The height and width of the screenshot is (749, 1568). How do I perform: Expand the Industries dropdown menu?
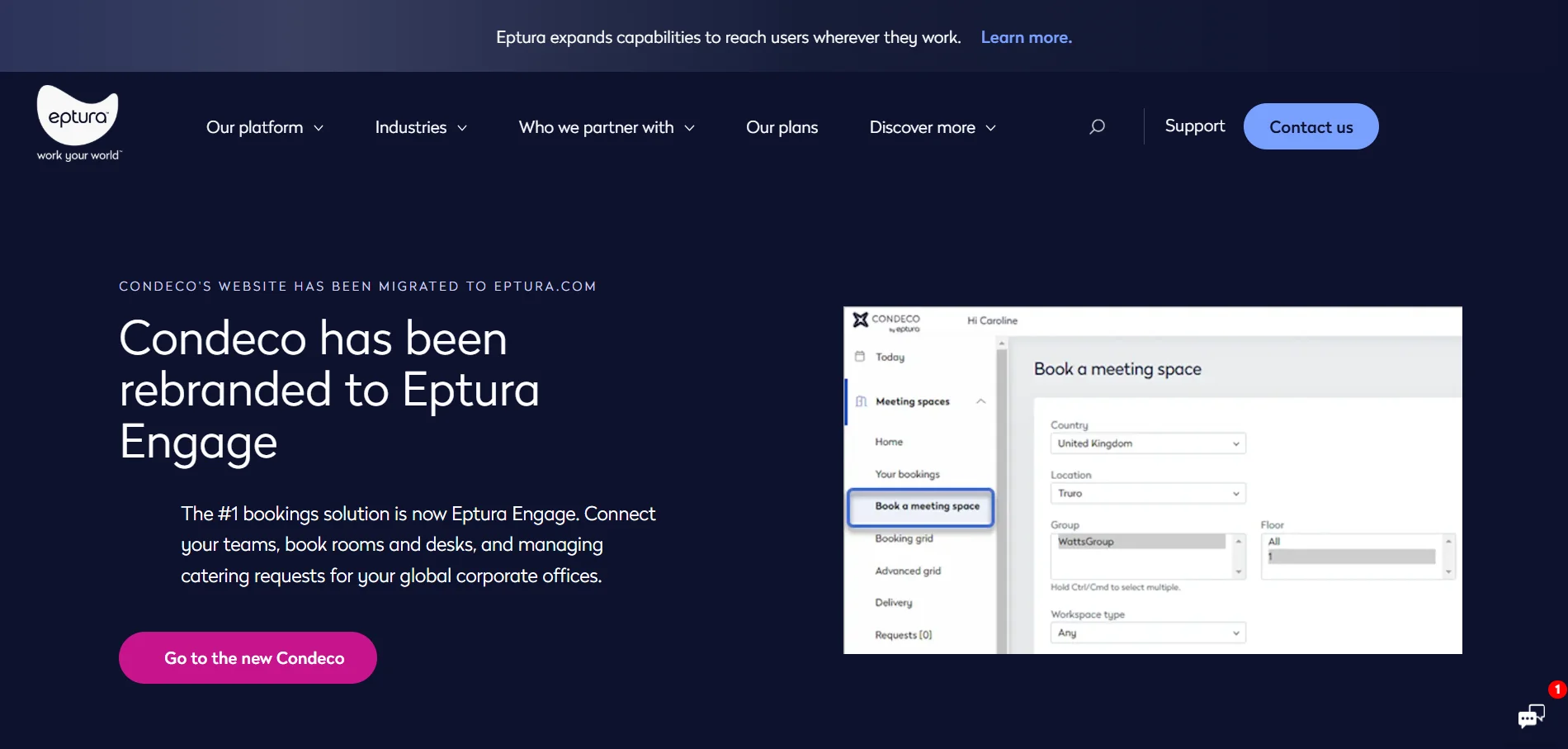pos(421,126)
